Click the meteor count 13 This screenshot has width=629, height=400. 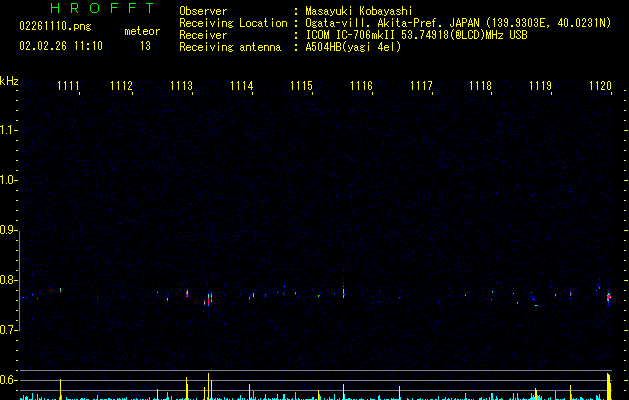145,46
